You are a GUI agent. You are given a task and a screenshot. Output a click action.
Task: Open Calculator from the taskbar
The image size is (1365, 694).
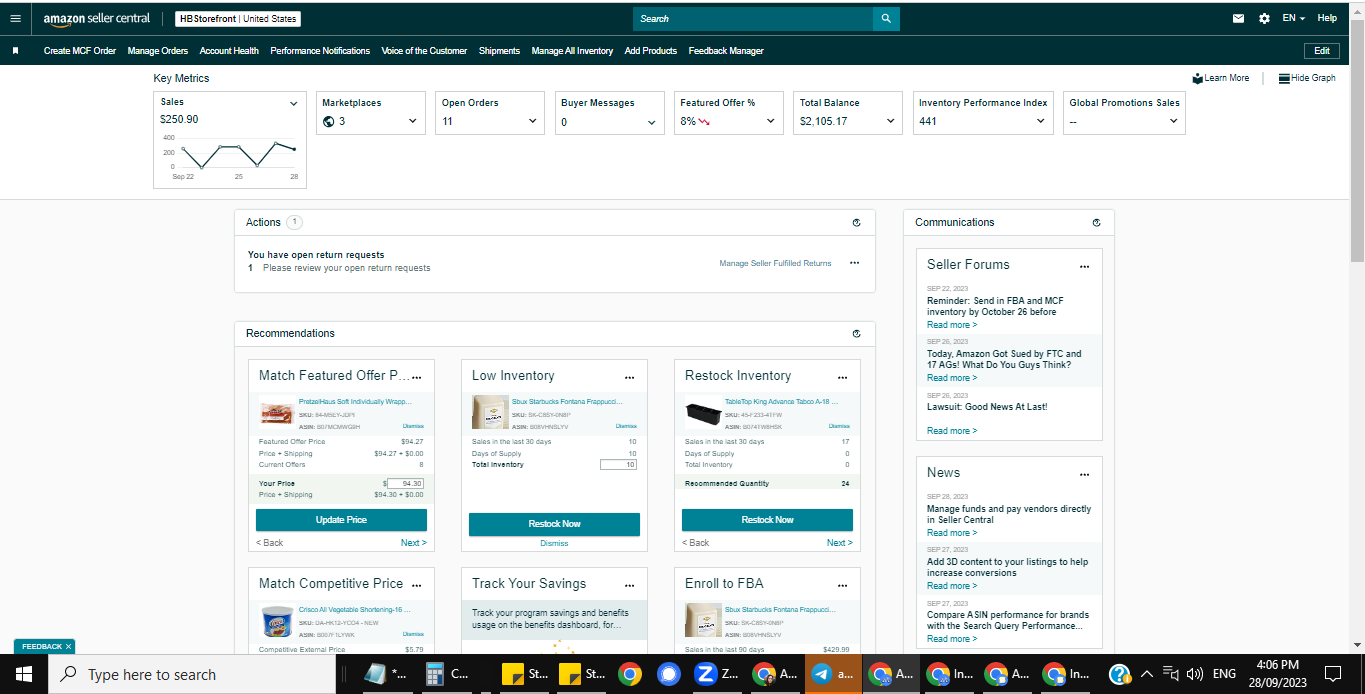coord(448,674)
